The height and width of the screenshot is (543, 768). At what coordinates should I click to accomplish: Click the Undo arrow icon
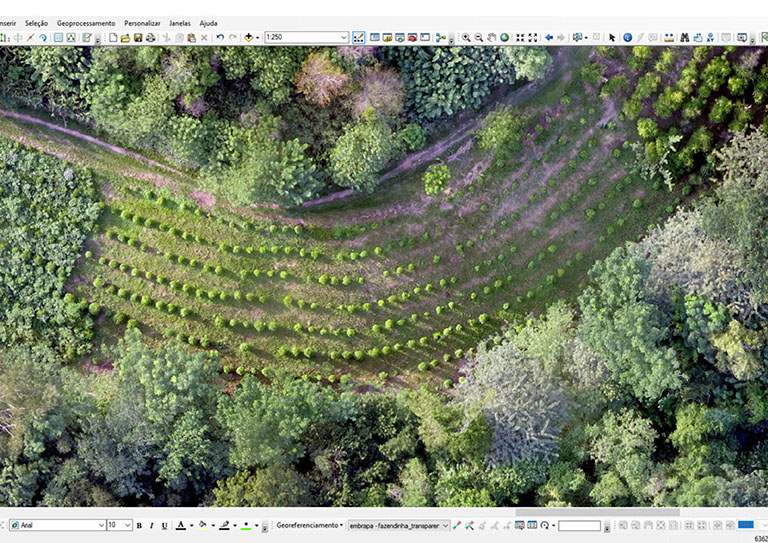click(x=220, y=38)
